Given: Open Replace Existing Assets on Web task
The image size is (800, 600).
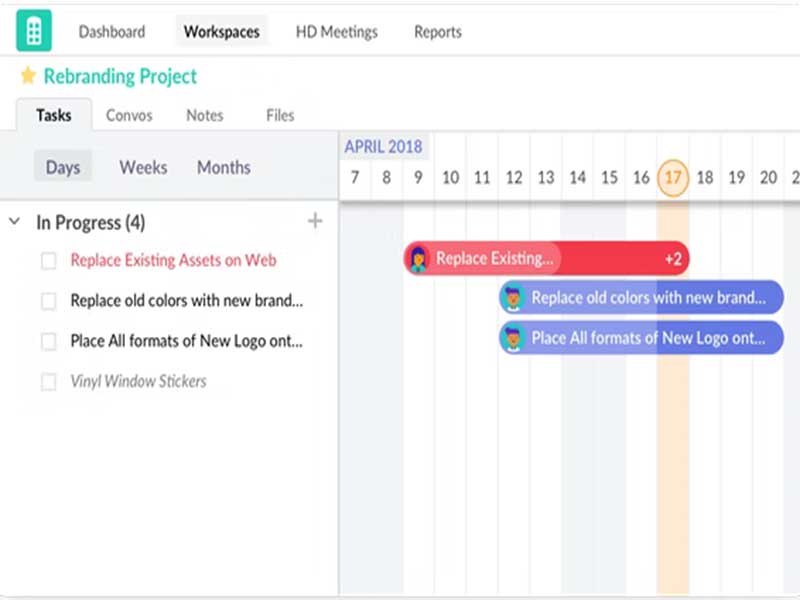Looking at the screenshot, I should (173, 260).
